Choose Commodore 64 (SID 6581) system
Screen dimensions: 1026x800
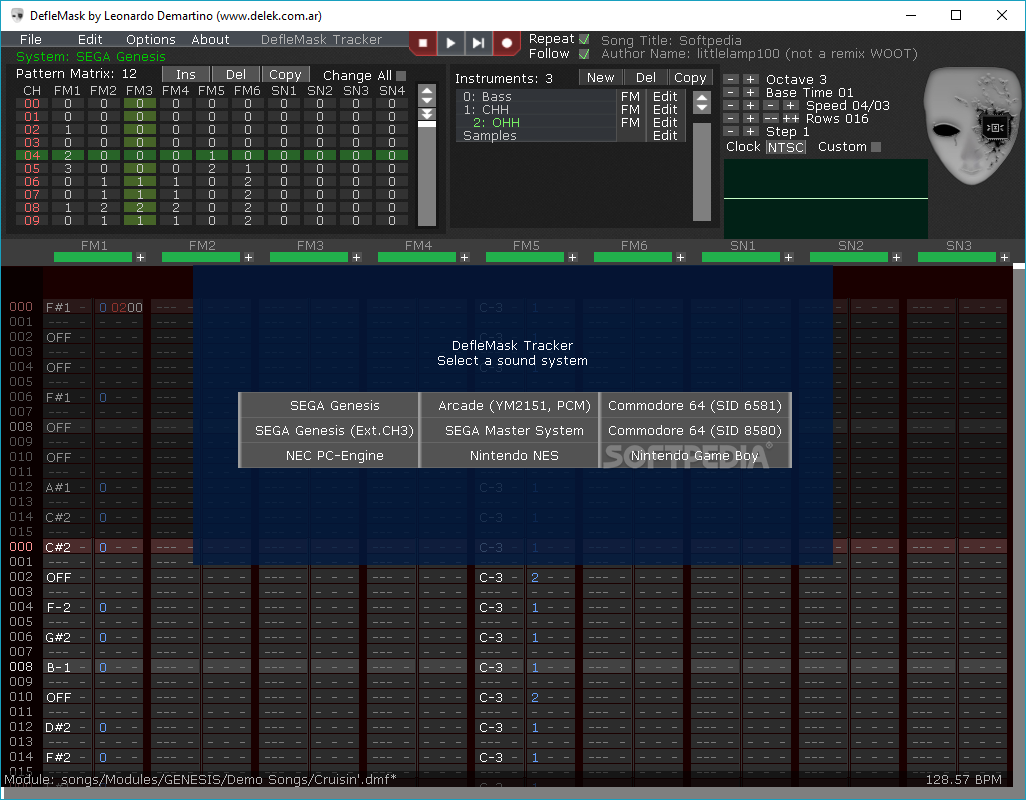[x=695, y=406]
